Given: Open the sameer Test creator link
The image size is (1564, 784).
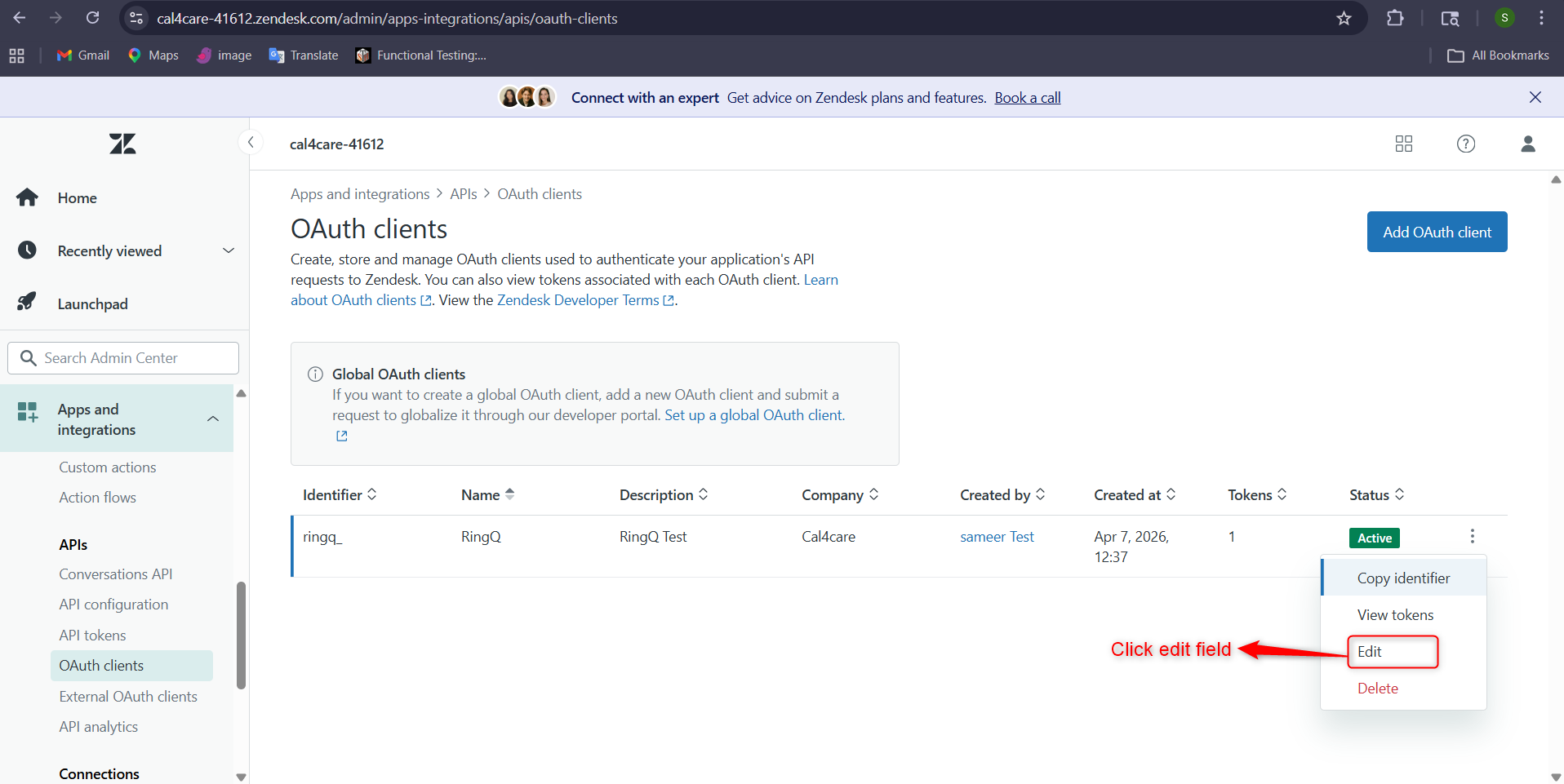Looking at the screenshot, I should click(997, 537).
